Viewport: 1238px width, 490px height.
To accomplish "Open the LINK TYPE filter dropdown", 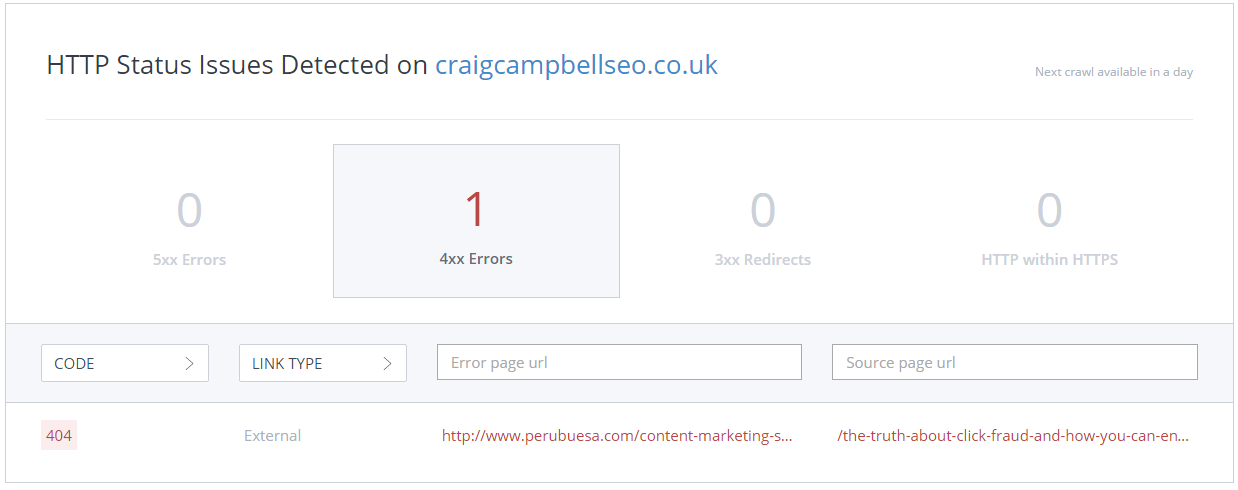I will coord(322,364).
